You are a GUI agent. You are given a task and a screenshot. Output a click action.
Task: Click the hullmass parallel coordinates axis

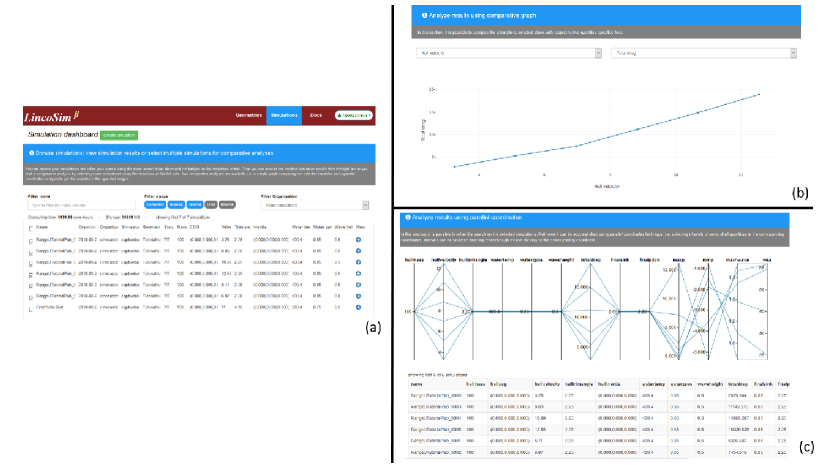tap(414, 311)
